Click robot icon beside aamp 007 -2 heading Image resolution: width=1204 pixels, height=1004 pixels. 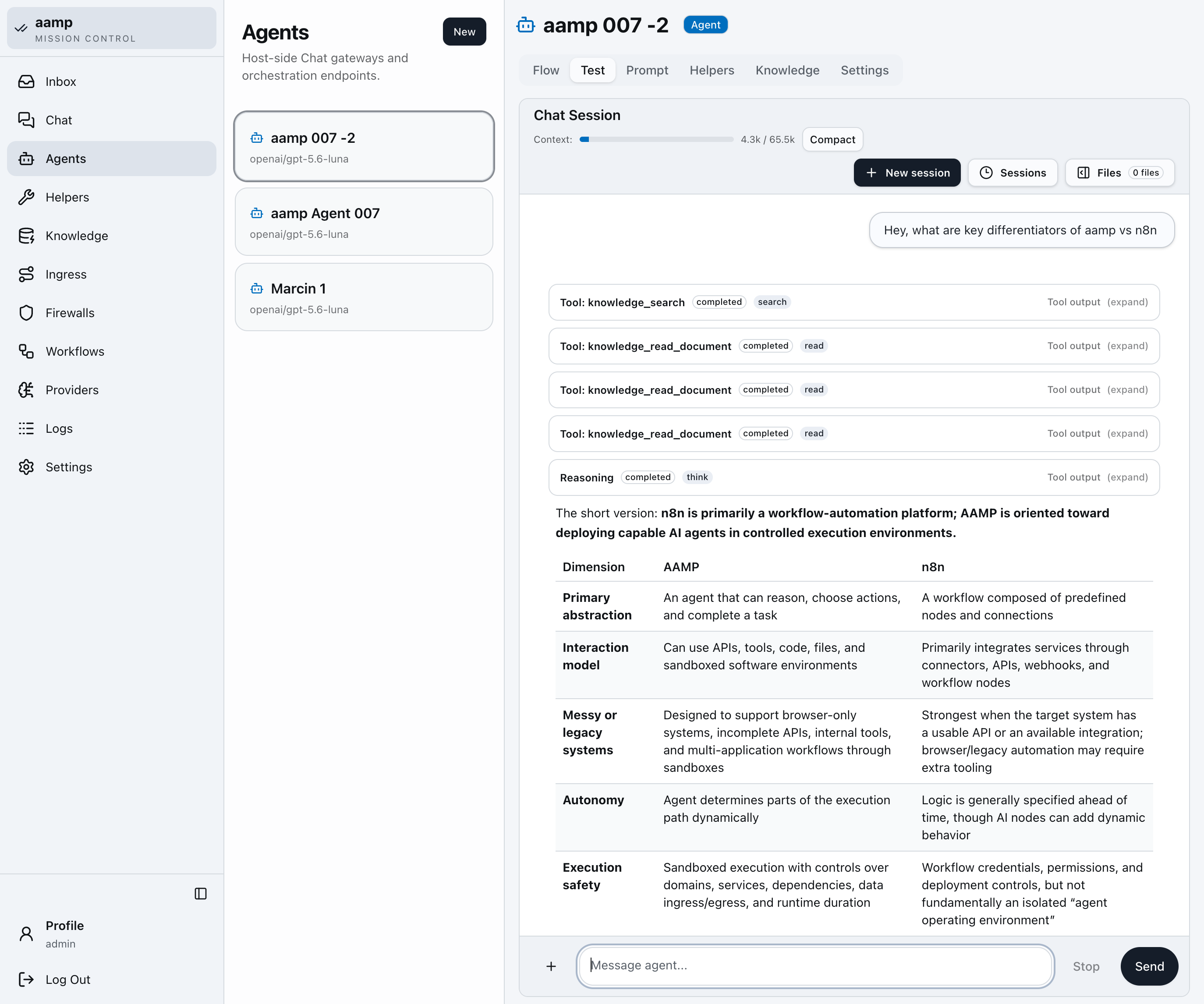tap(526, 25)
